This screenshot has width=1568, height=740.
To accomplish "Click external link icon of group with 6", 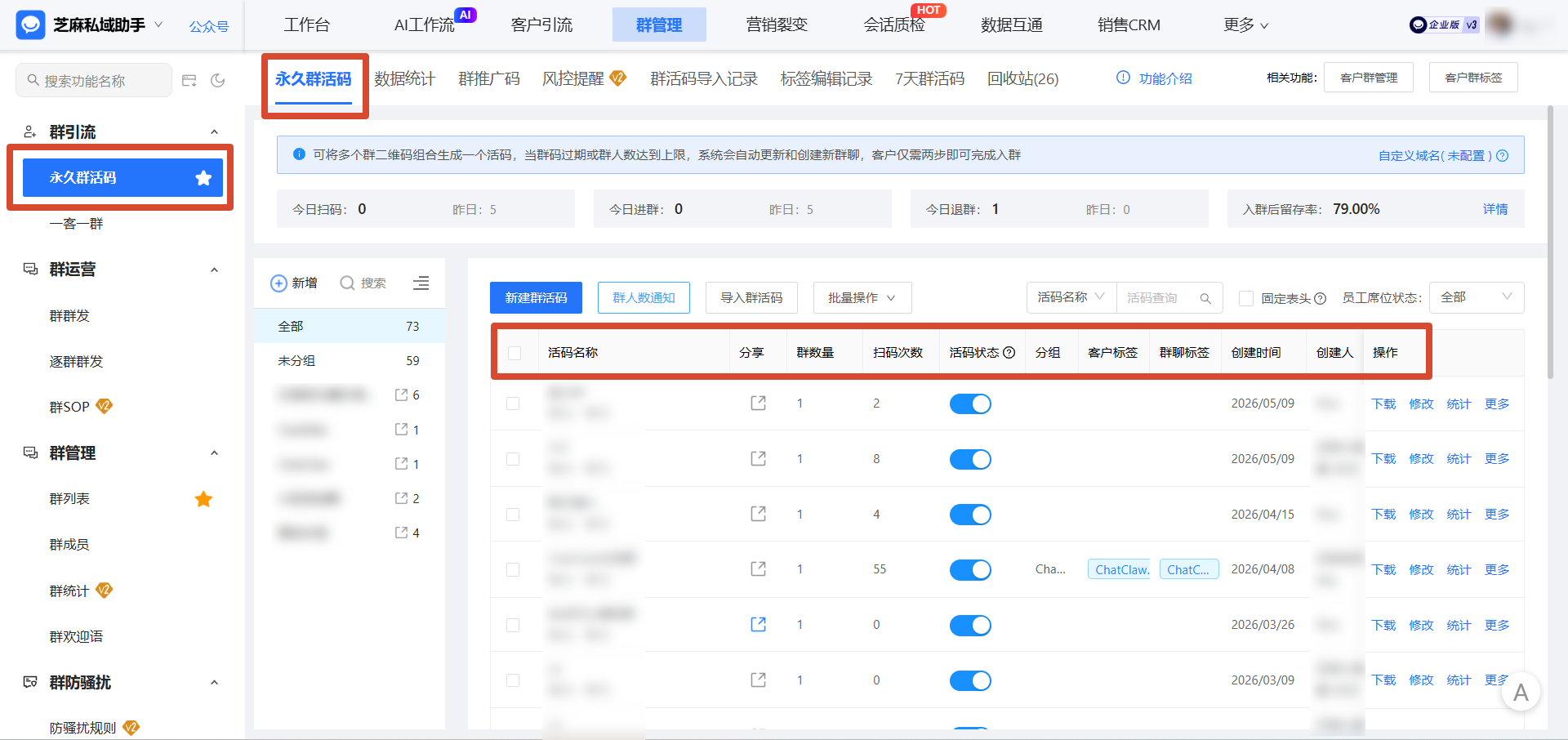I will (x=401, y=395).
